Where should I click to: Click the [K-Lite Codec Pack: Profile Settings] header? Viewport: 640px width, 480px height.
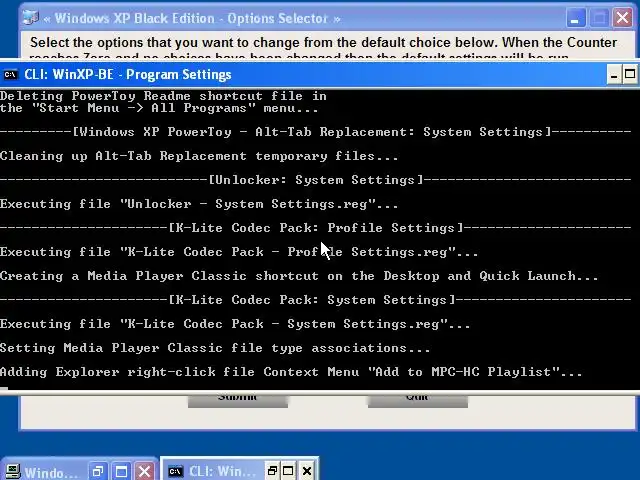[x=316, y=228]
